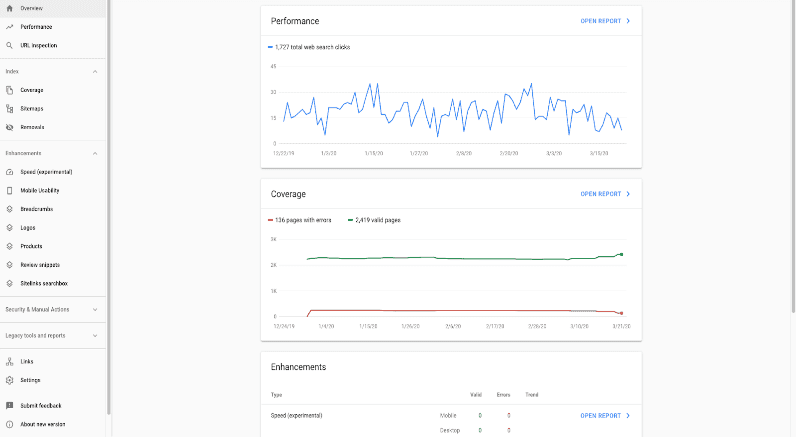
Task: Click Submit feedback in sidebar
Action: coord(41,406)
